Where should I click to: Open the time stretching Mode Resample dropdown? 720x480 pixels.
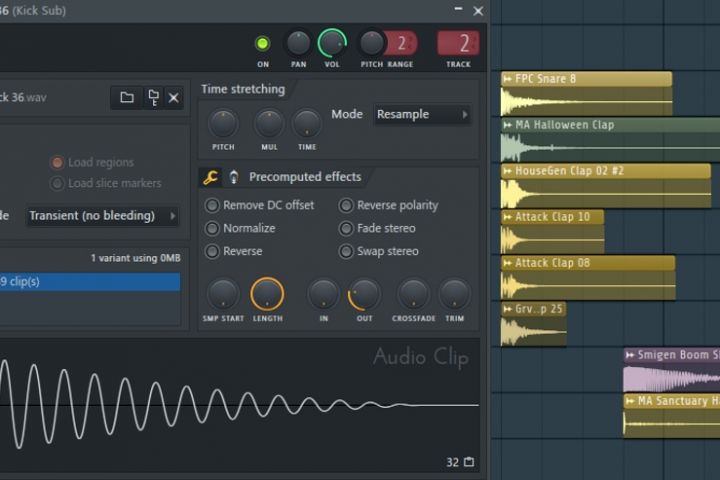point(422,114)
